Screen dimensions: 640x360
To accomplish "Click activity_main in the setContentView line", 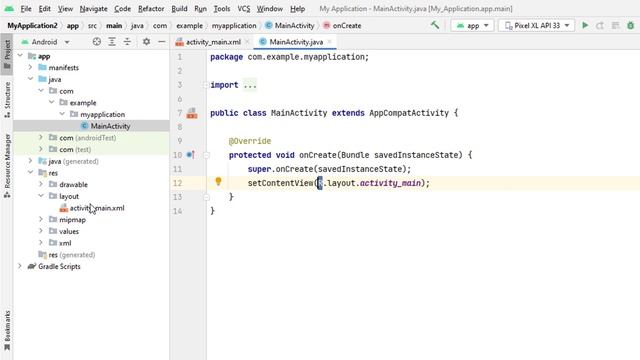I will click(390, 183).
